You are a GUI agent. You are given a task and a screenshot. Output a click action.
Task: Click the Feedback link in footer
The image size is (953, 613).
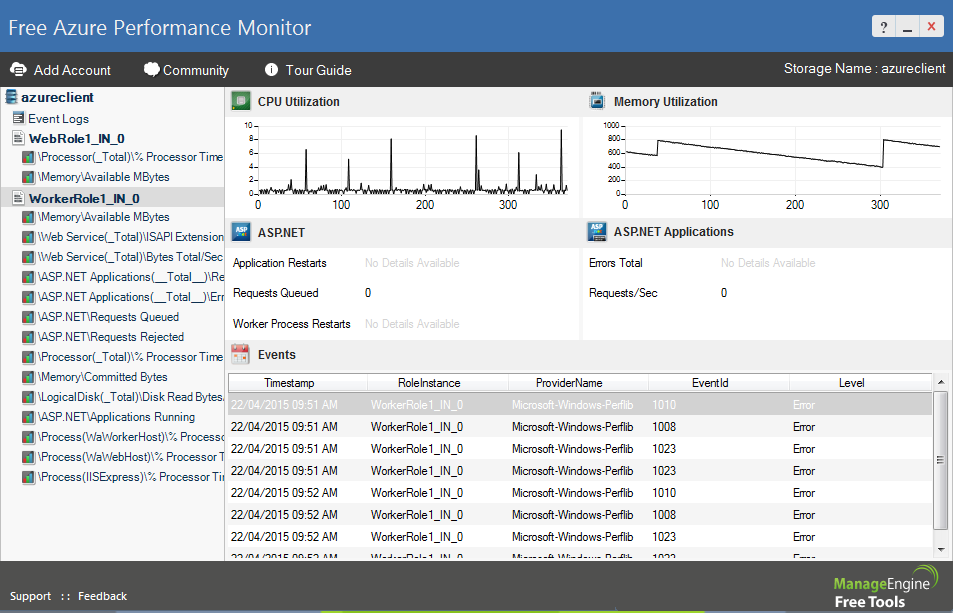pos(102,596)
